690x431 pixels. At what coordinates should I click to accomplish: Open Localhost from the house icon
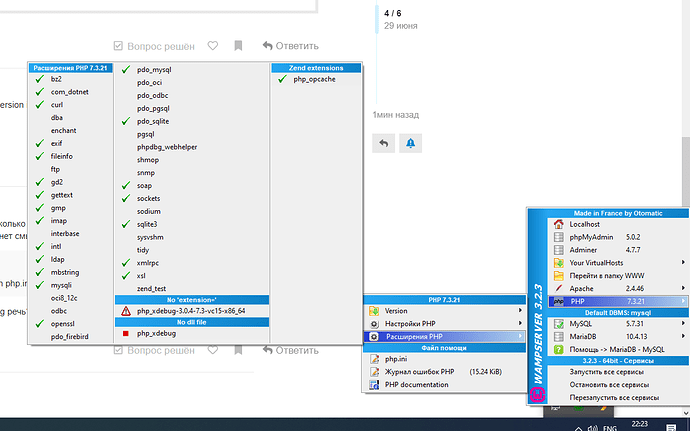coord(558,224)
